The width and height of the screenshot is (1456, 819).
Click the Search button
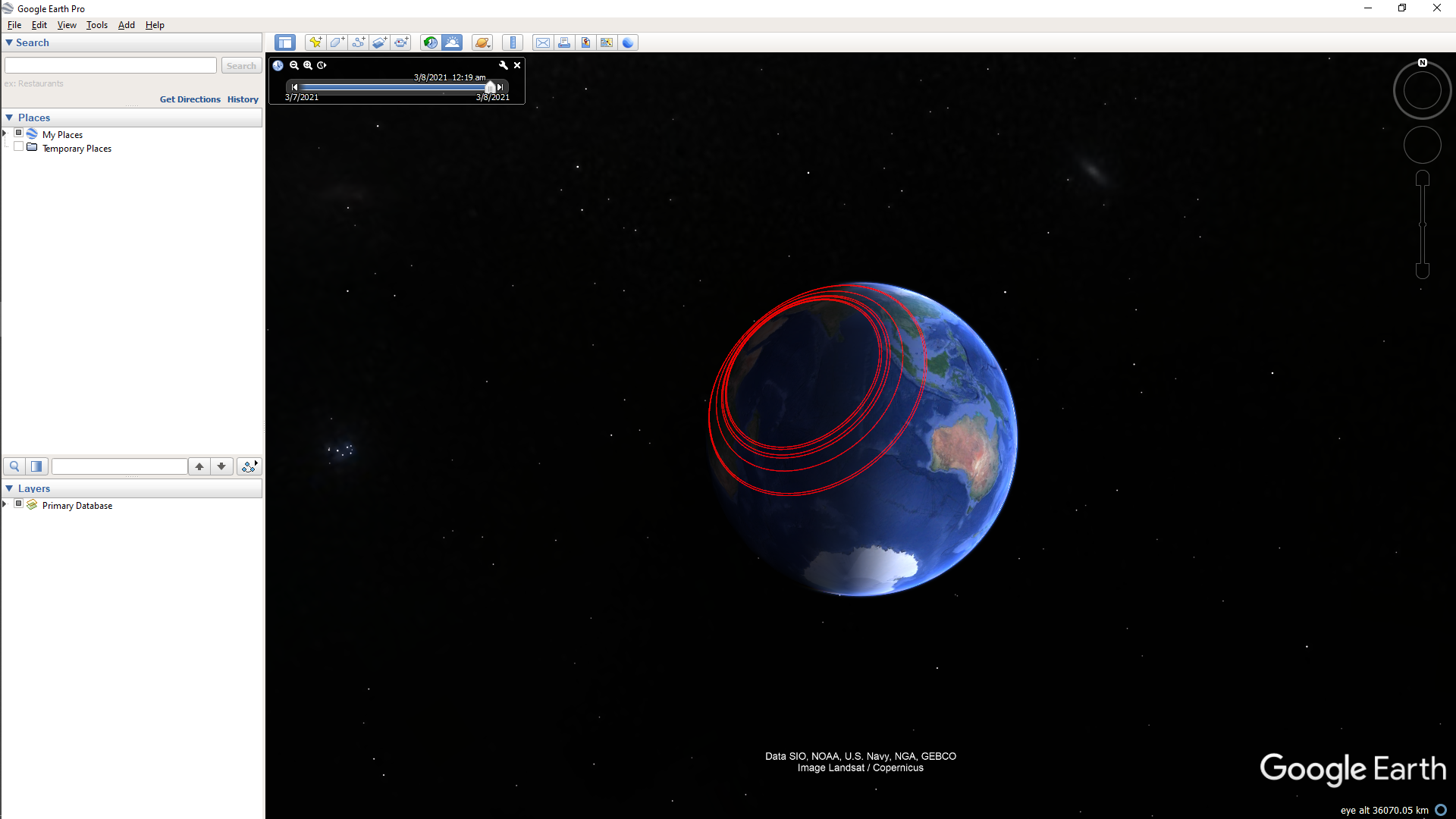click(241, 66)
